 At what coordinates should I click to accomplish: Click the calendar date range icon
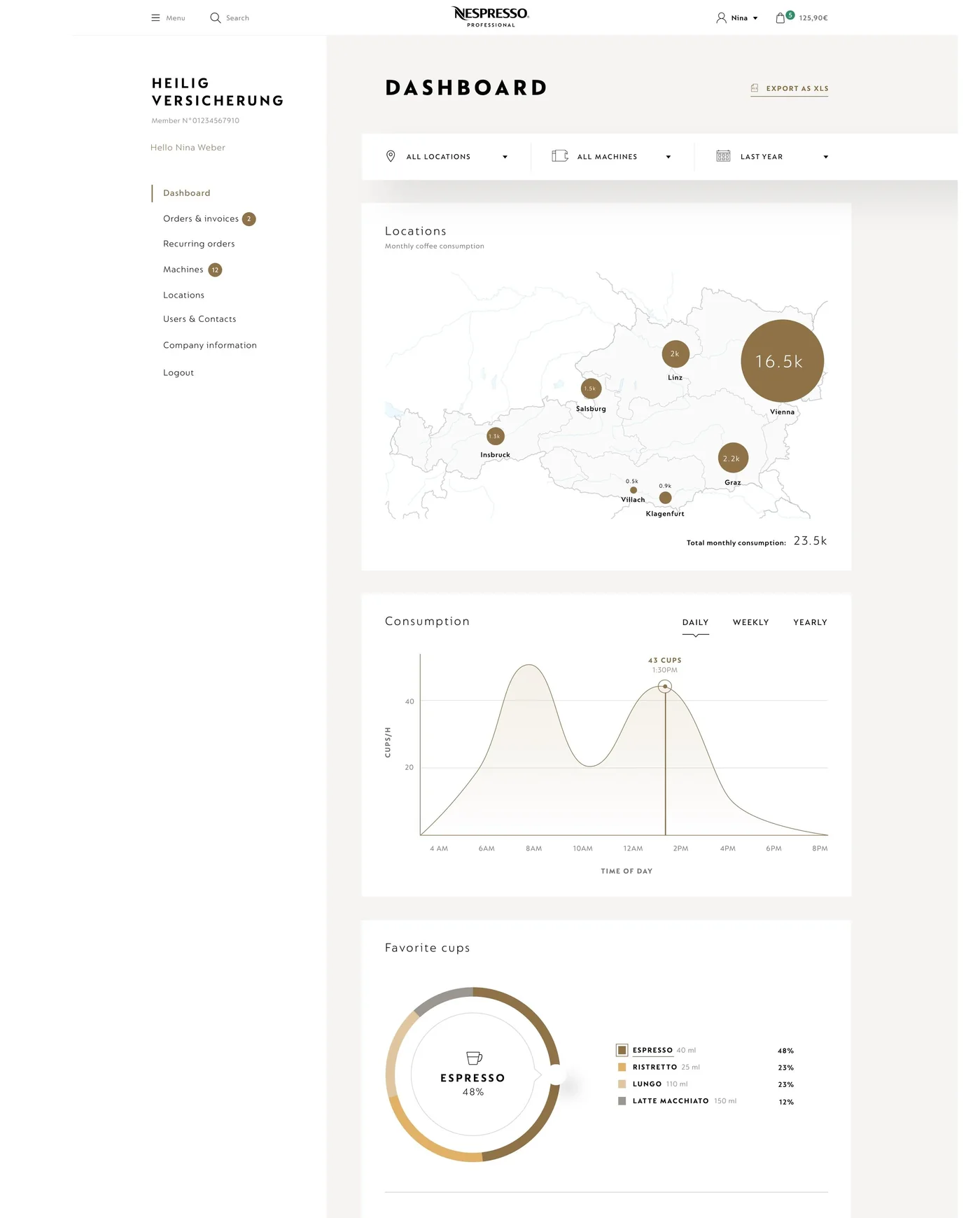pyautogui.click(x=723, y=155)
